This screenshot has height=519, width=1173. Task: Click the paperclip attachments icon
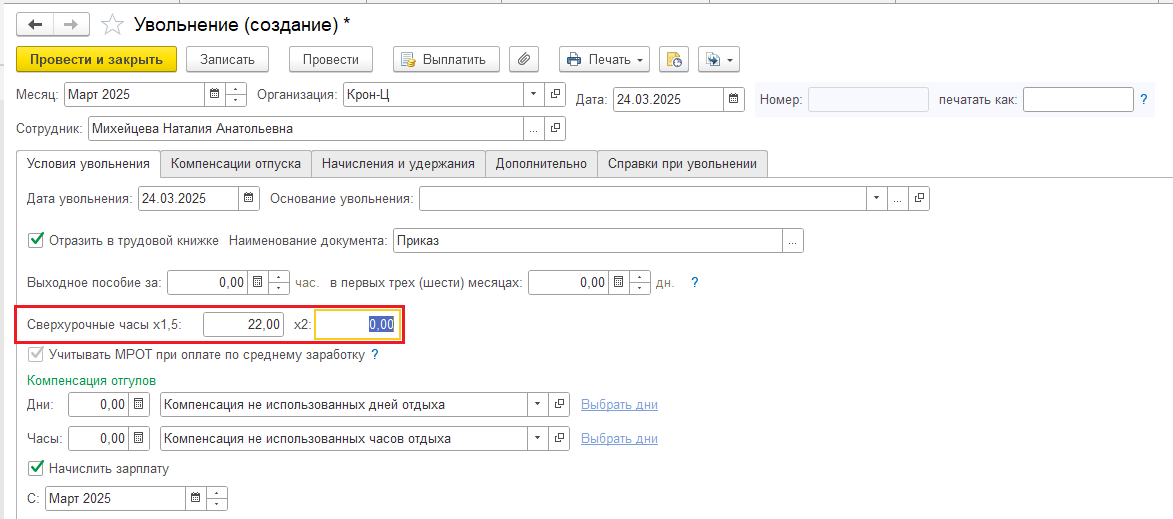coord(524,59)
